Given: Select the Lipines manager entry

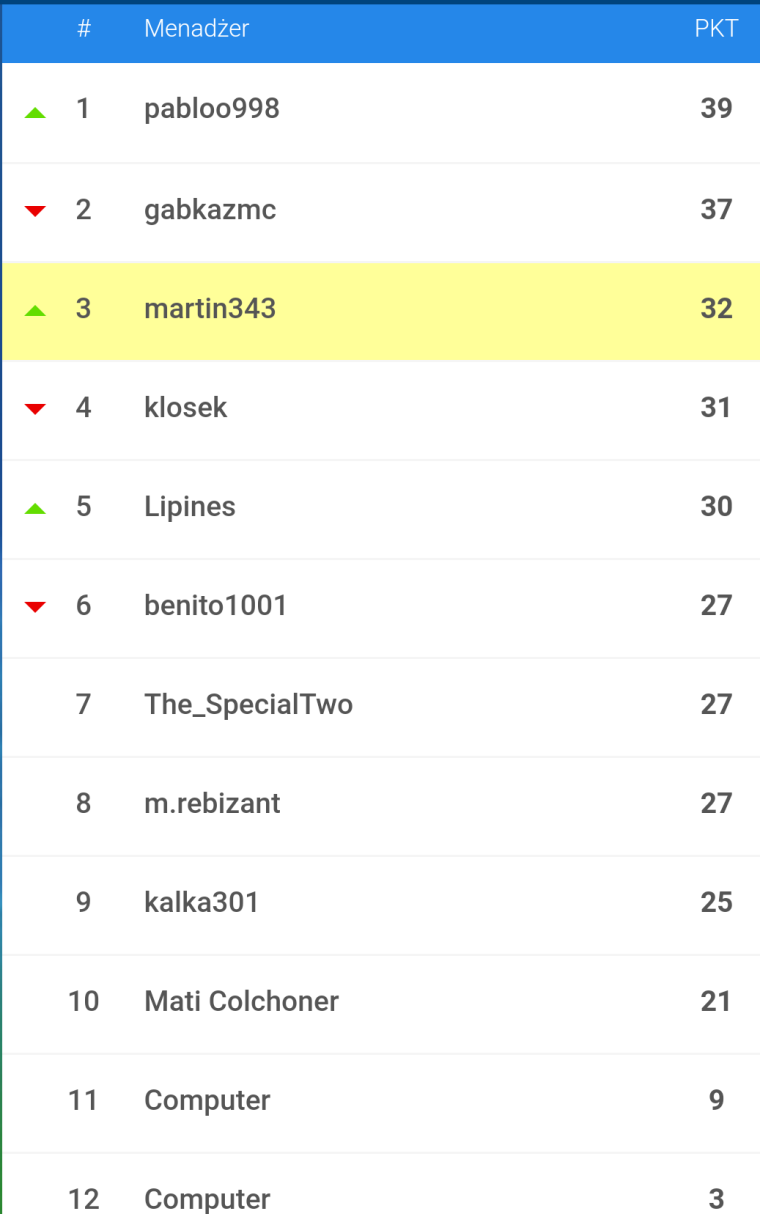Looking at the screenshot, I should point(190,506).
